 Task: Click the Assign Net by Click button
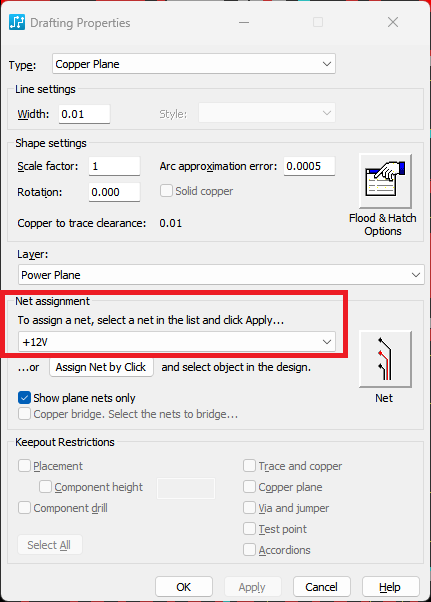click(x=101, y=367)
